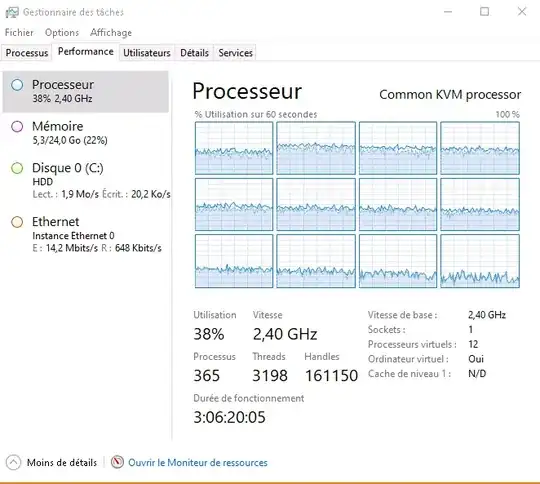
Task: Click the 365 Processus count
Action: pyautogui.click(x=207, y=375)
